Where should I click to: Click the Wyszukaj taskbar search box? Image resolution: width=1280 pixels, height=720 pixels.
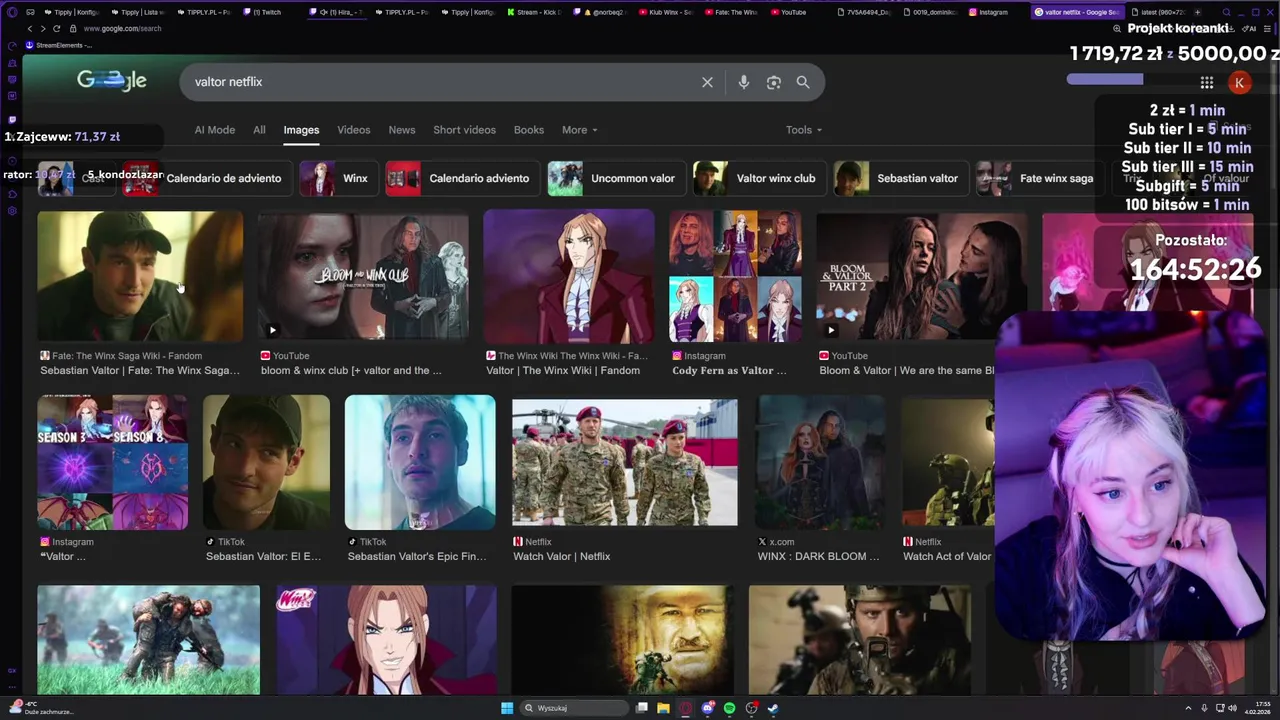tap(575, 708)
